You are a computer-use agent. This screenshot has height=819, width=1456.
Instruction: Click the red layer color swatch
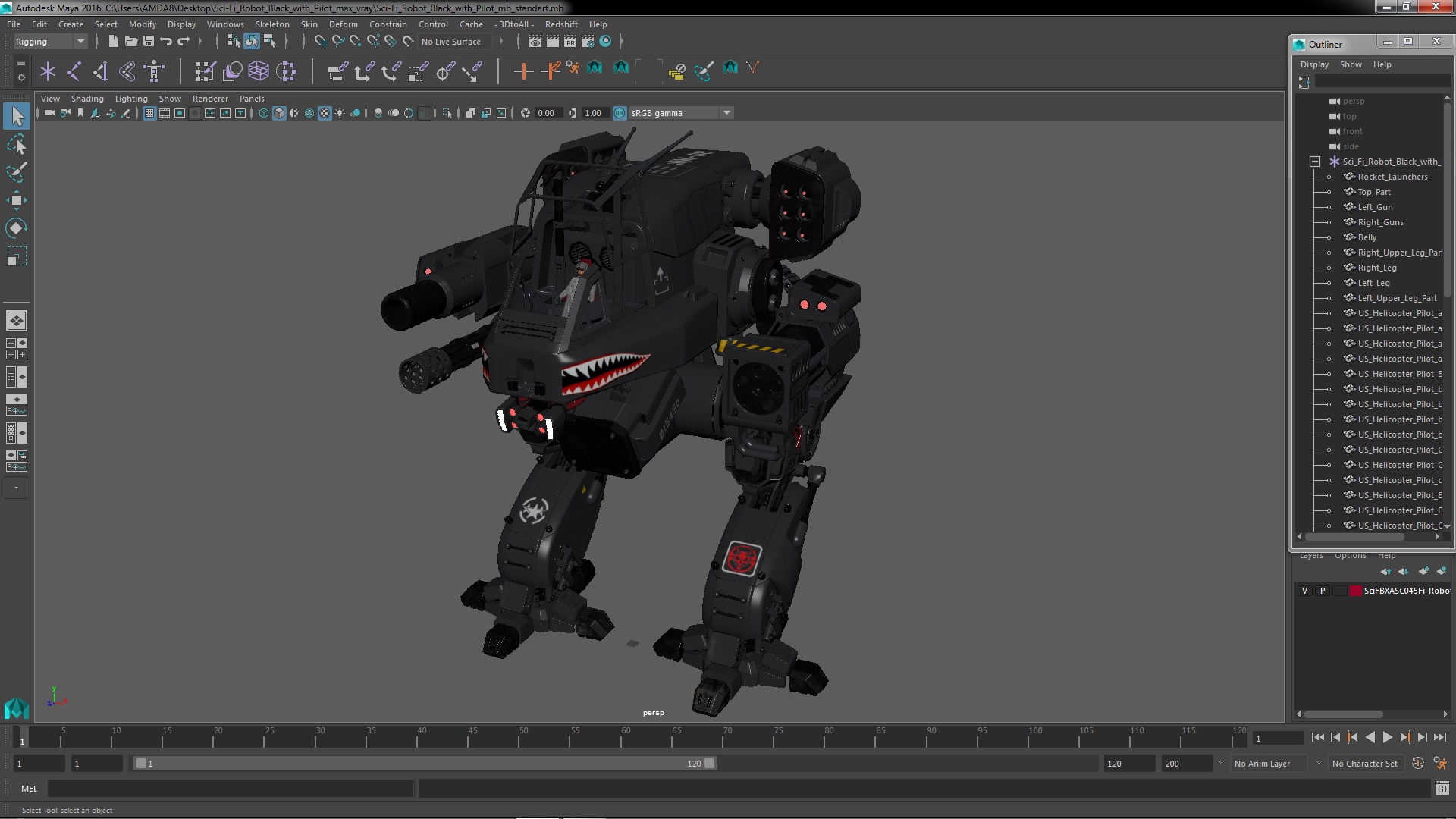1355,591
